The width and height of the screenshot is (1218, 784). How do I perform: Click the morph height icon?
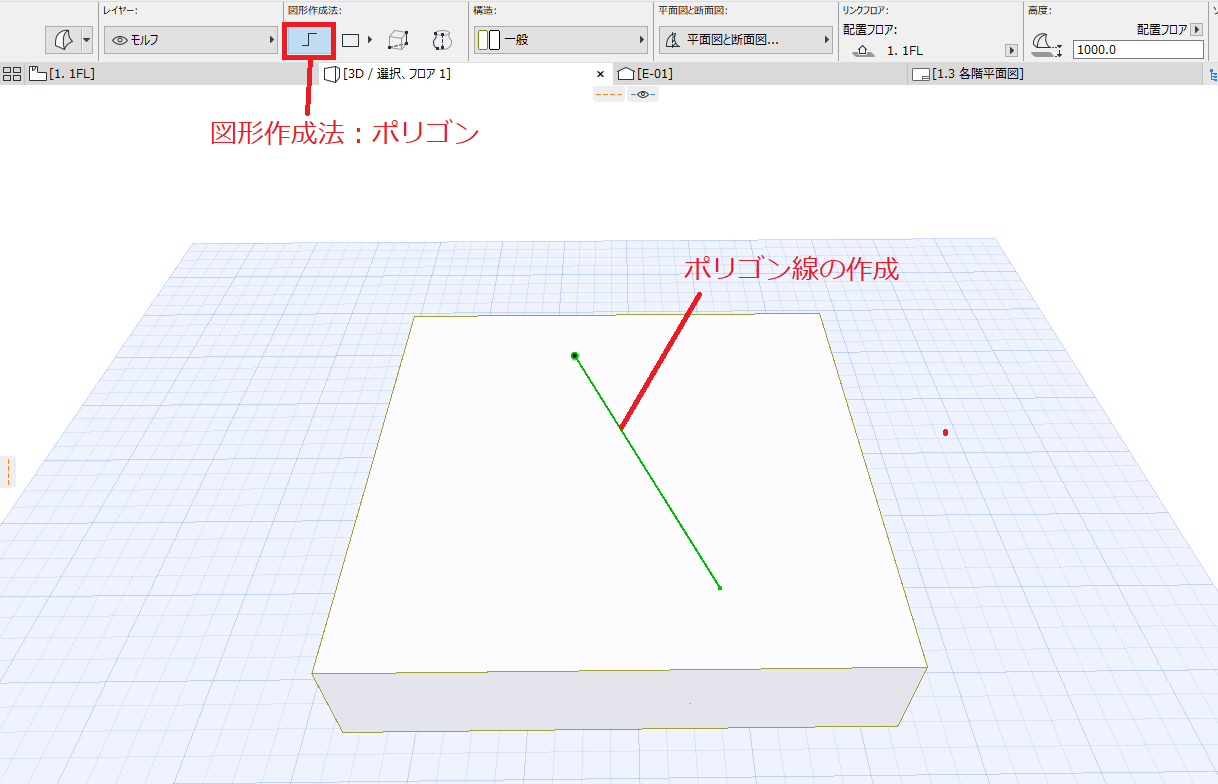pyautogui.click(x=1047, y=46)
